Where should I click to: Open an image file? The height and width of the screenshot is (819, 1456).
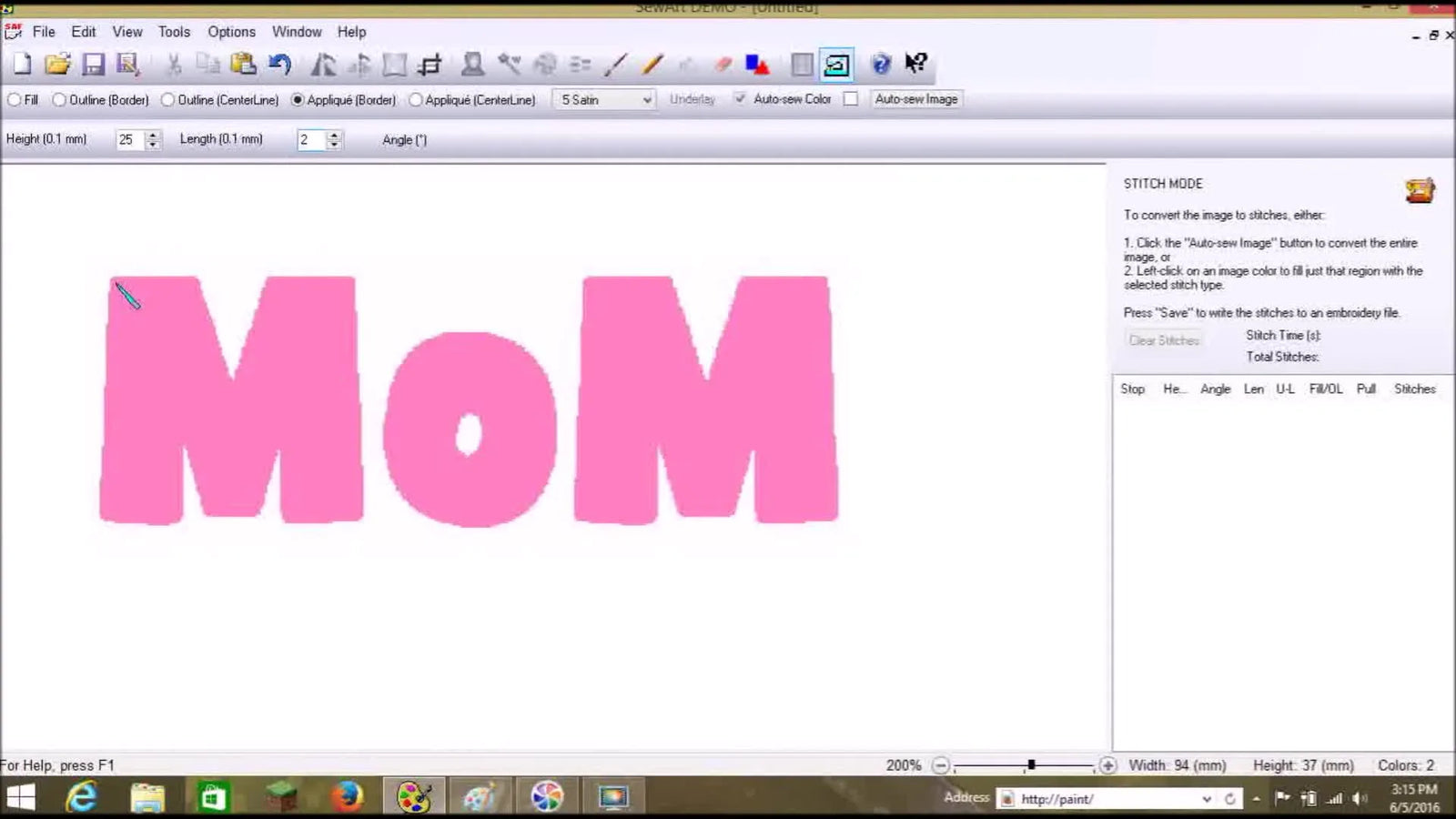(58, 64)
